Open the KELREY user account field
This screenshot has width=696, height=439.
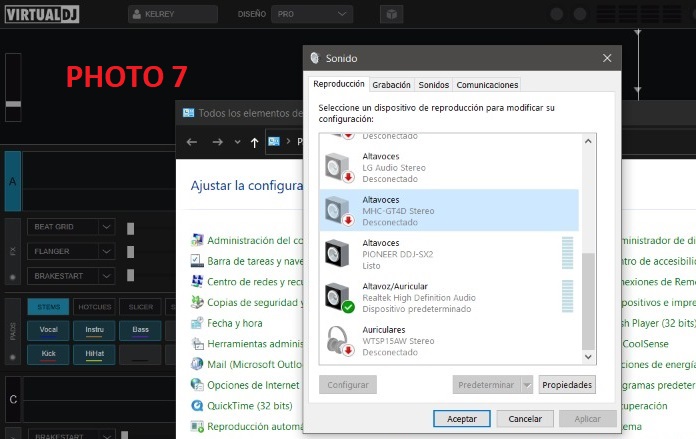pos(173,14)
